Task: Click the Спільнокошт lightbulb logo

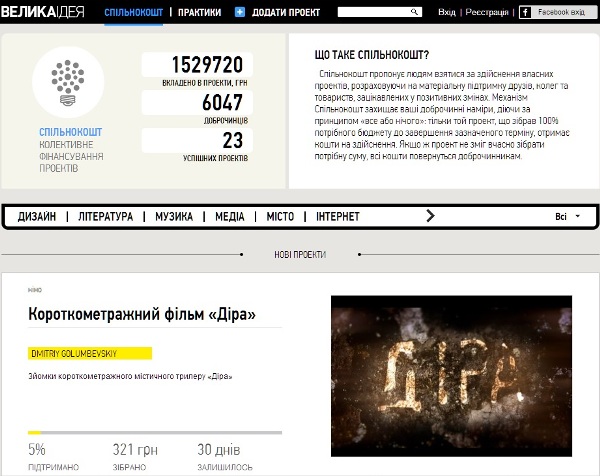Action: point(68,82)
